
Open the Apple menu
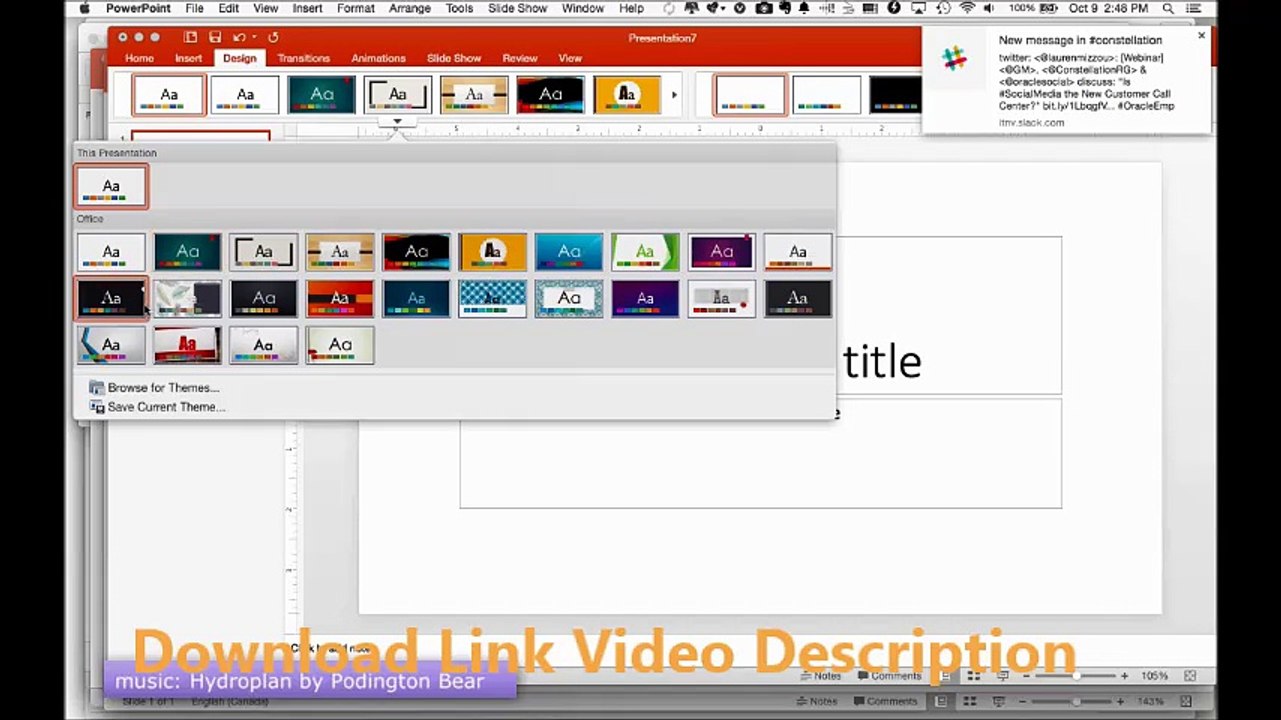(84, 8)
